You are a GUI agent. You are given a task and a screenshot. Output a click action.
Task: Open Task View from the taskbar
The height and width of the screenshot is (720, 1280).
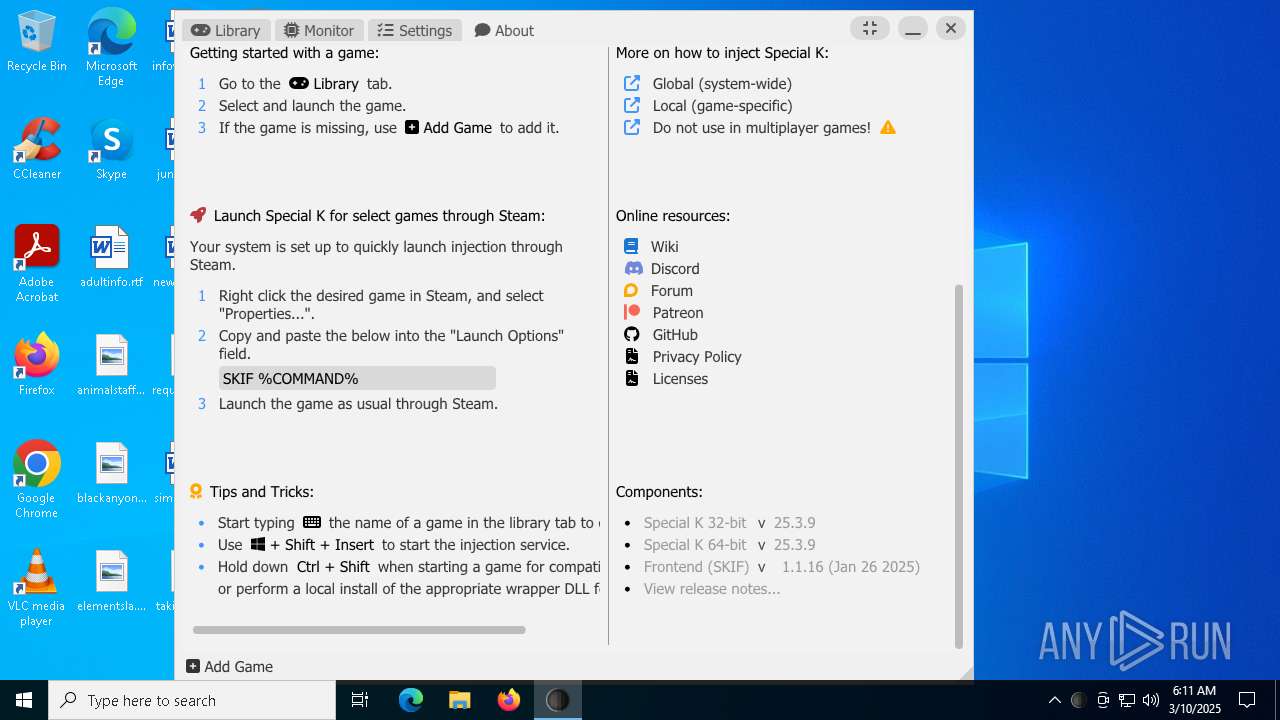point(360,700)
